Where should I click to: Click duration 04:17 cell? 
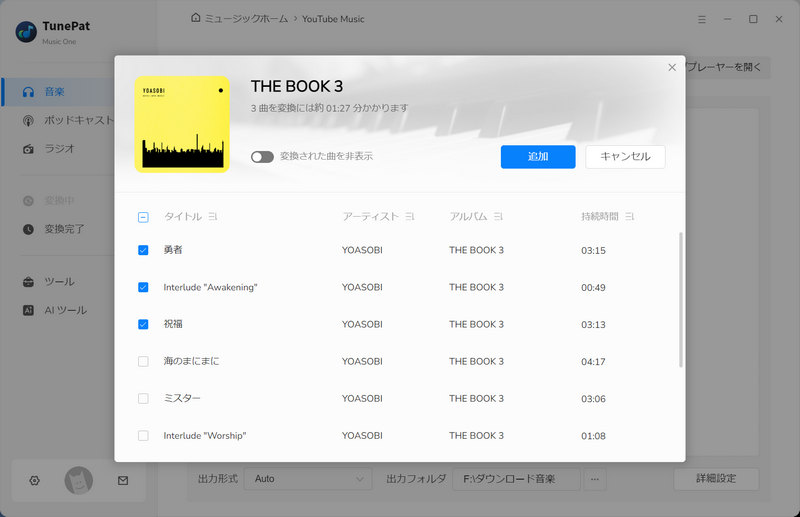[593, 362]
